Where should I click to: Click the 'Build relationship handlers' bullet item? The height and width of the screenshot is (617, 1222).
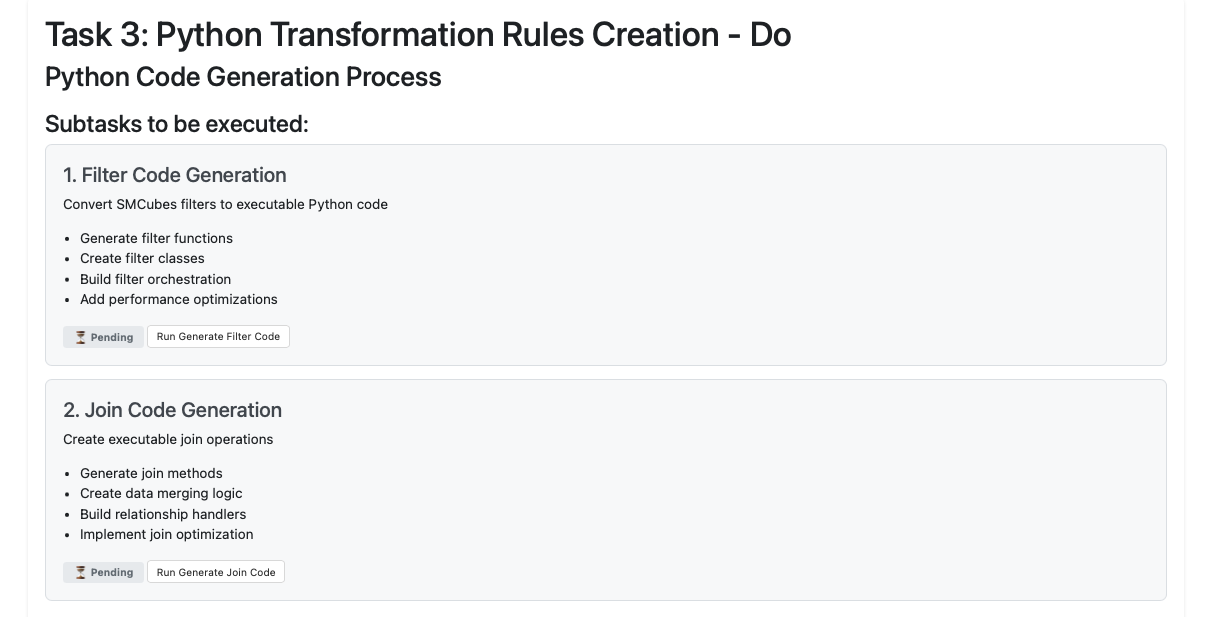[163, 514]
